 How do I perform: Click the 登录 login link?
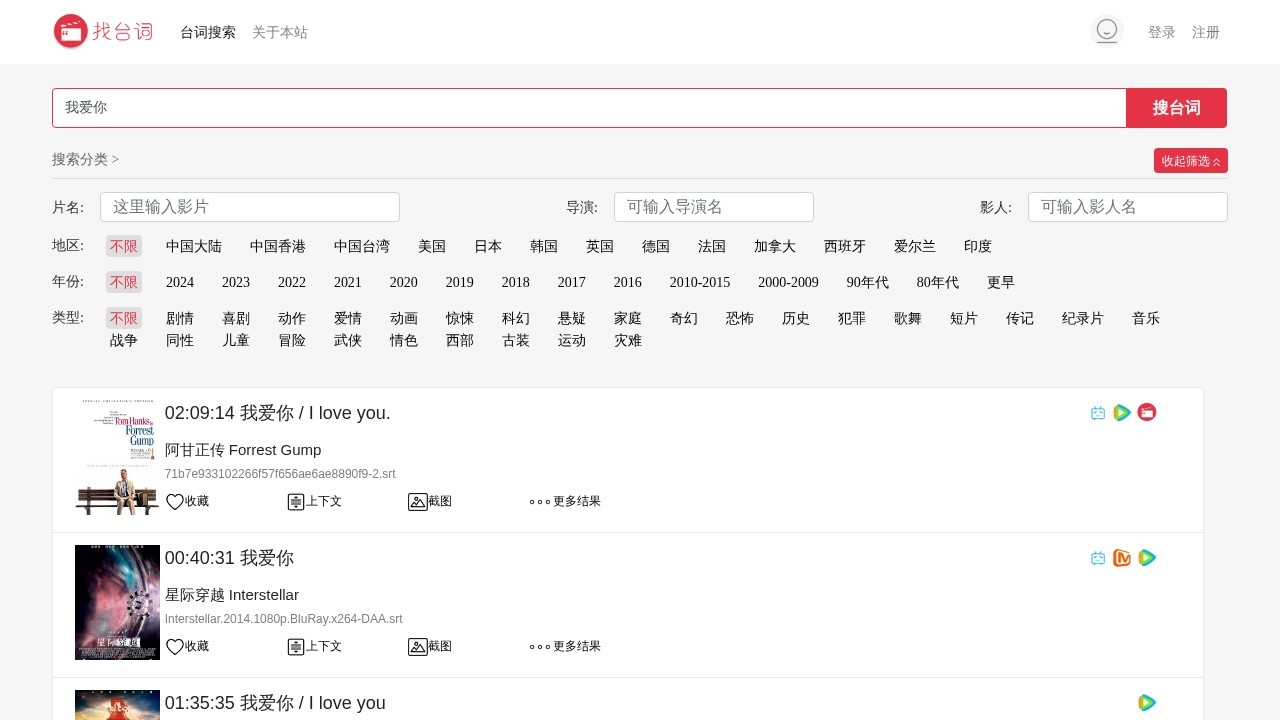point(1161,32)
